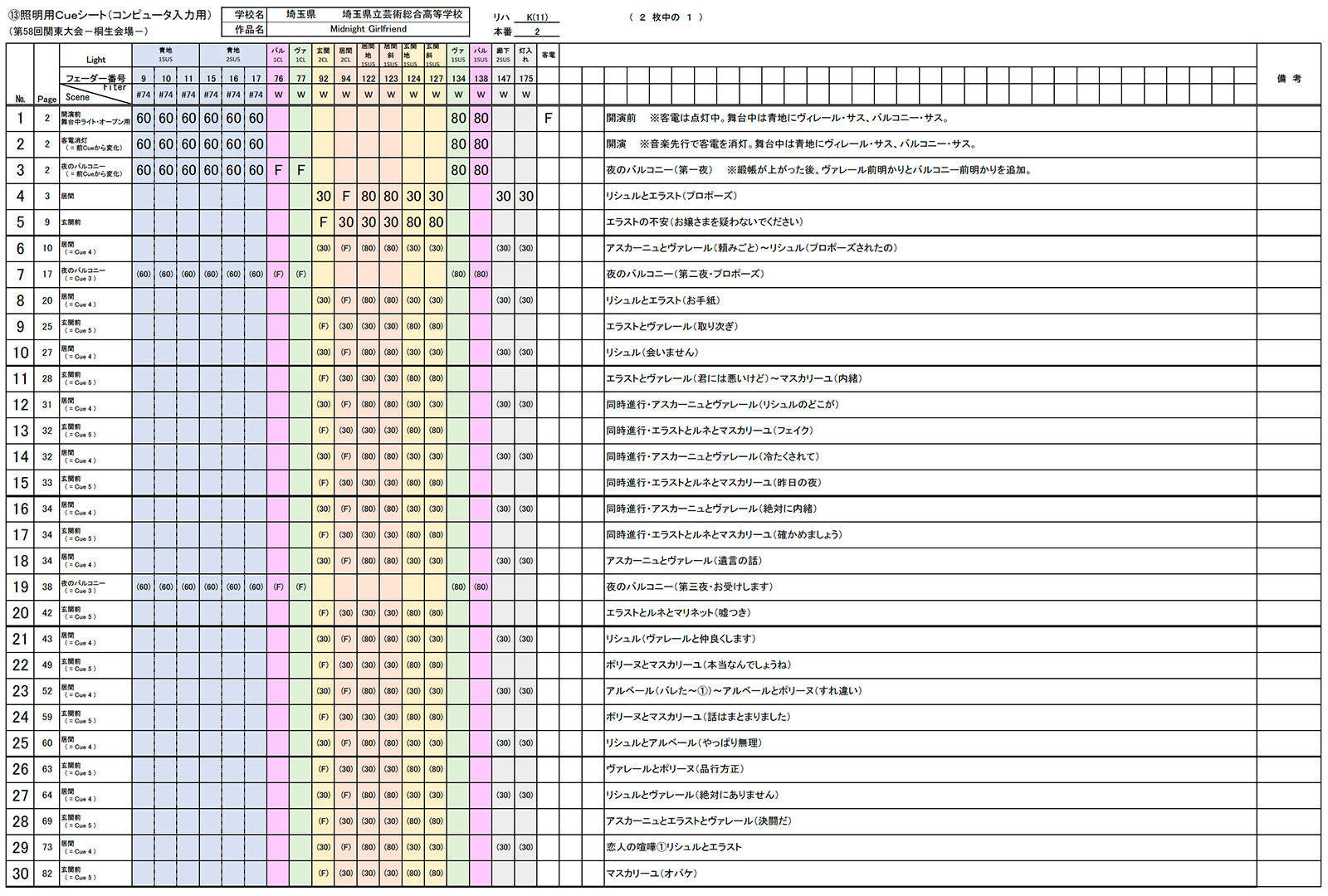Select remark '夜のバルコニー(第一夜)'
This screenshot has width=1328, height=896.
pos(819,170)
